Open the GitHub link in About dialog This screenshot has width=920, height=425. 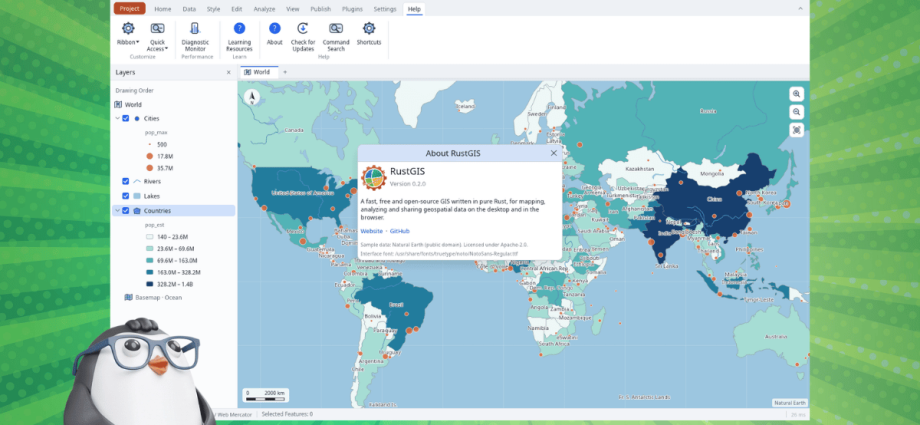400,231
